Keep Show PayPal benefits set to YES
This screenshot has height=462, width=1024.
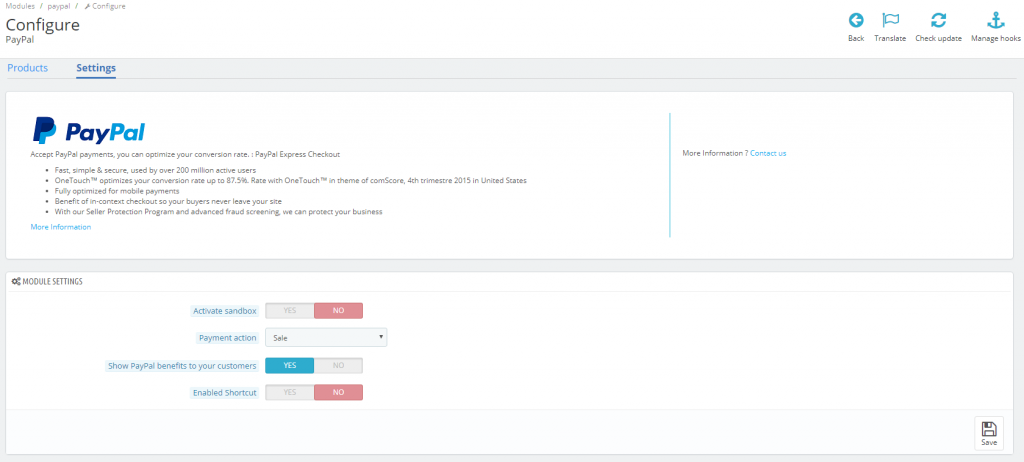click(x=290, y=366)
